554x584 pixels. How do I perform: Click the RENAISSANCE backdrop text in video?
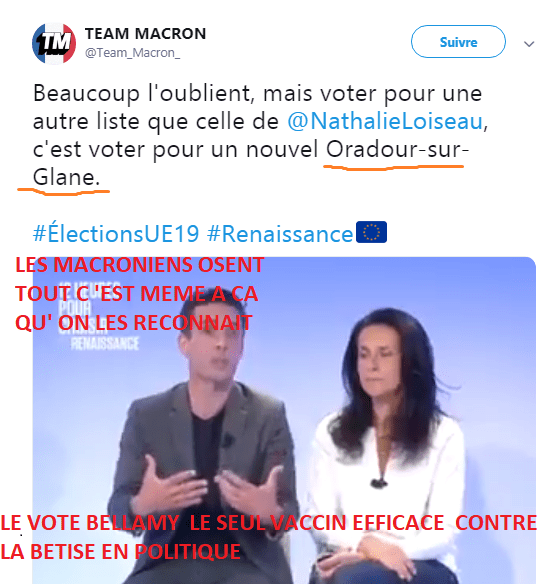(x=105, y=344)
